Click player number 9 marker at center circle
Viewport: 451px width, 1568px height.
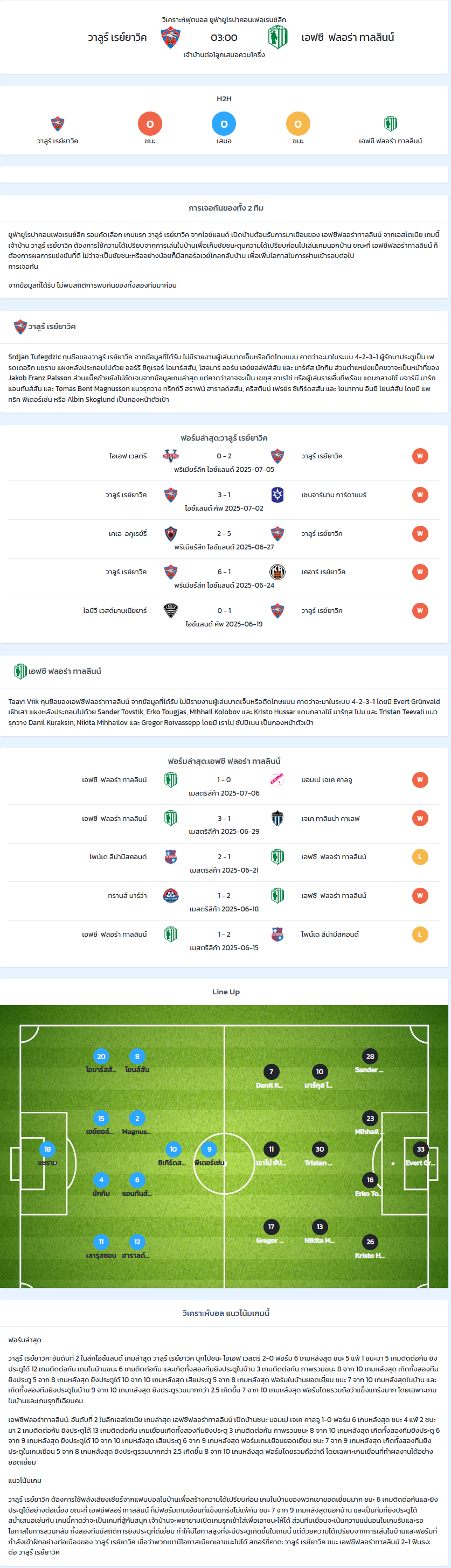point(210,1149)
